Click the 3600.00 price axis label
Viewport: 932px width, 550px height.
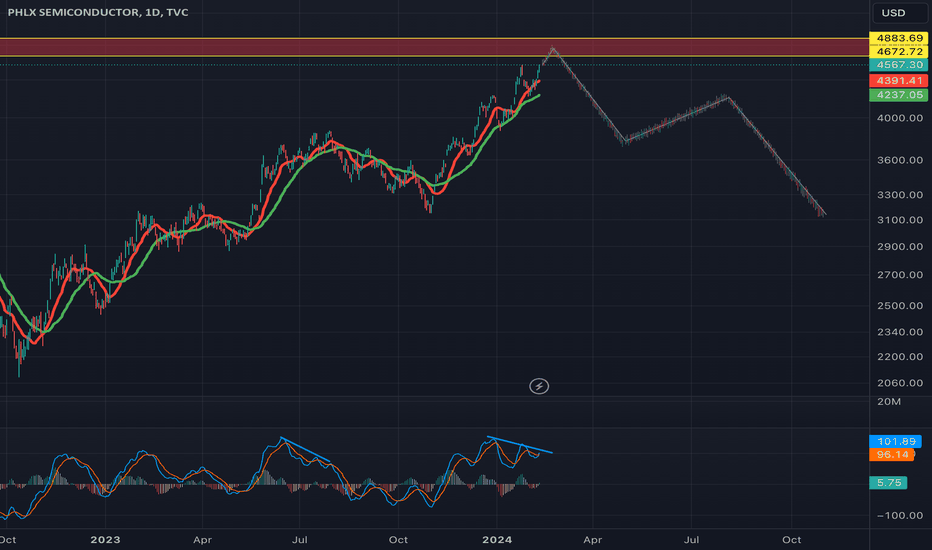click(900, 160)
